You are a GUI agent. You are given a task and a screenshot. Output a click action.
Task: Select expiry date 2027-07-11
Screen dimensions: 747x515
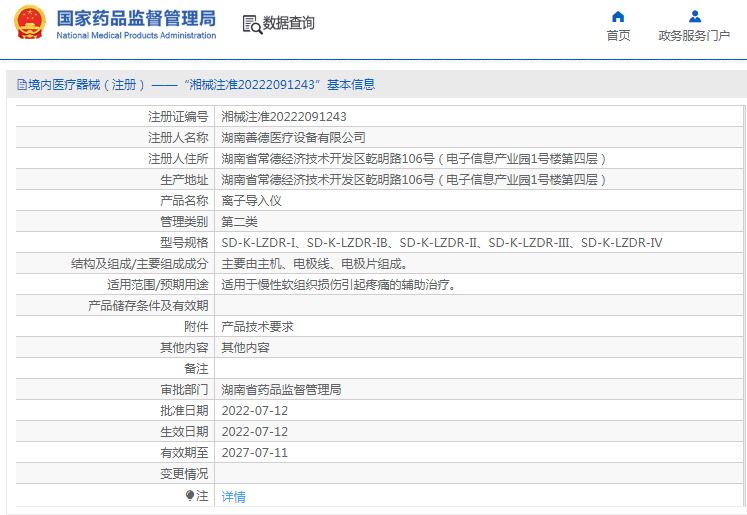coord(255,453)
